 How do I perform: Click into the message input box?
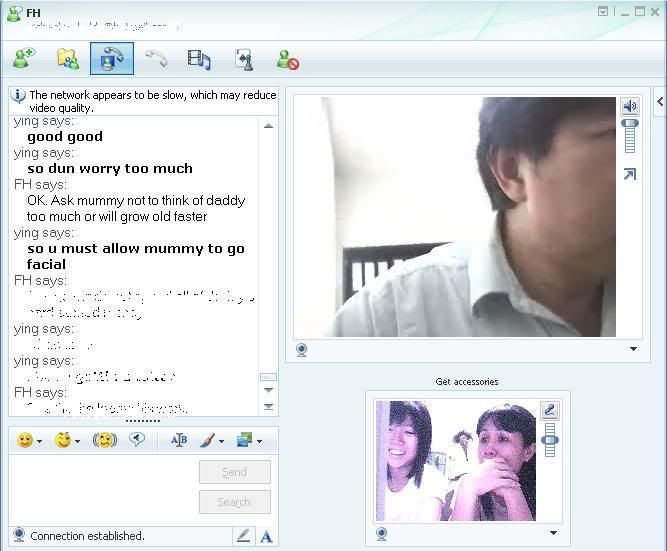102,489
